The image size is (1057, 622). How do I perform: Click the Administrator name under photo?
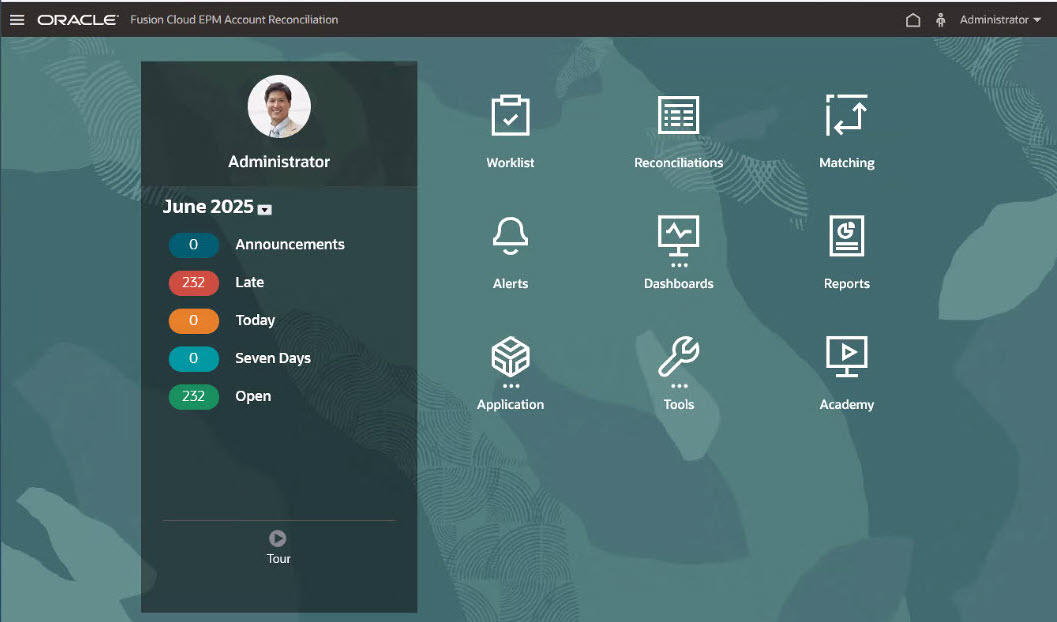point(279,162)
